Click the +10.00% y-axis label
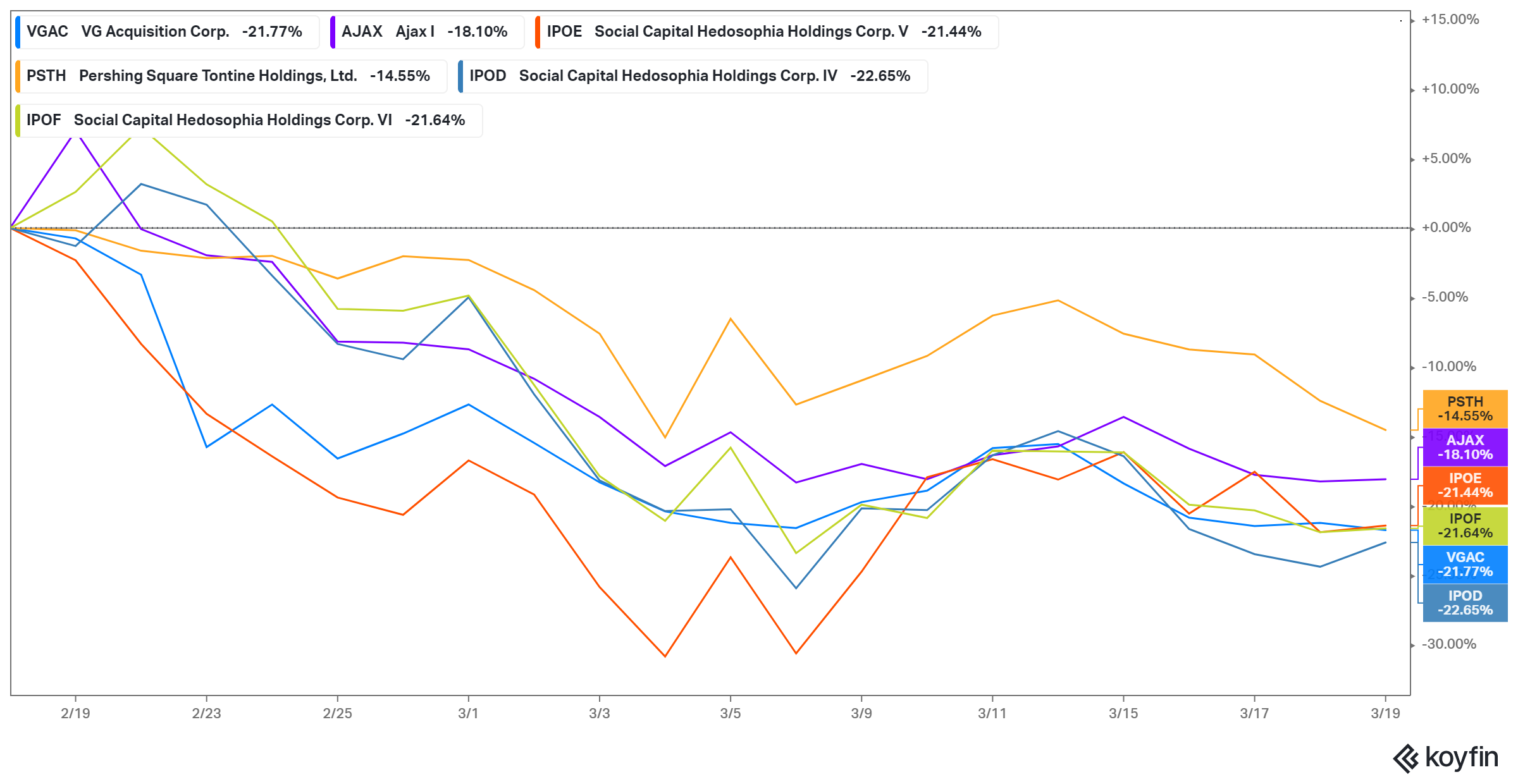The image size is (1518, 784). [1450, 89]
